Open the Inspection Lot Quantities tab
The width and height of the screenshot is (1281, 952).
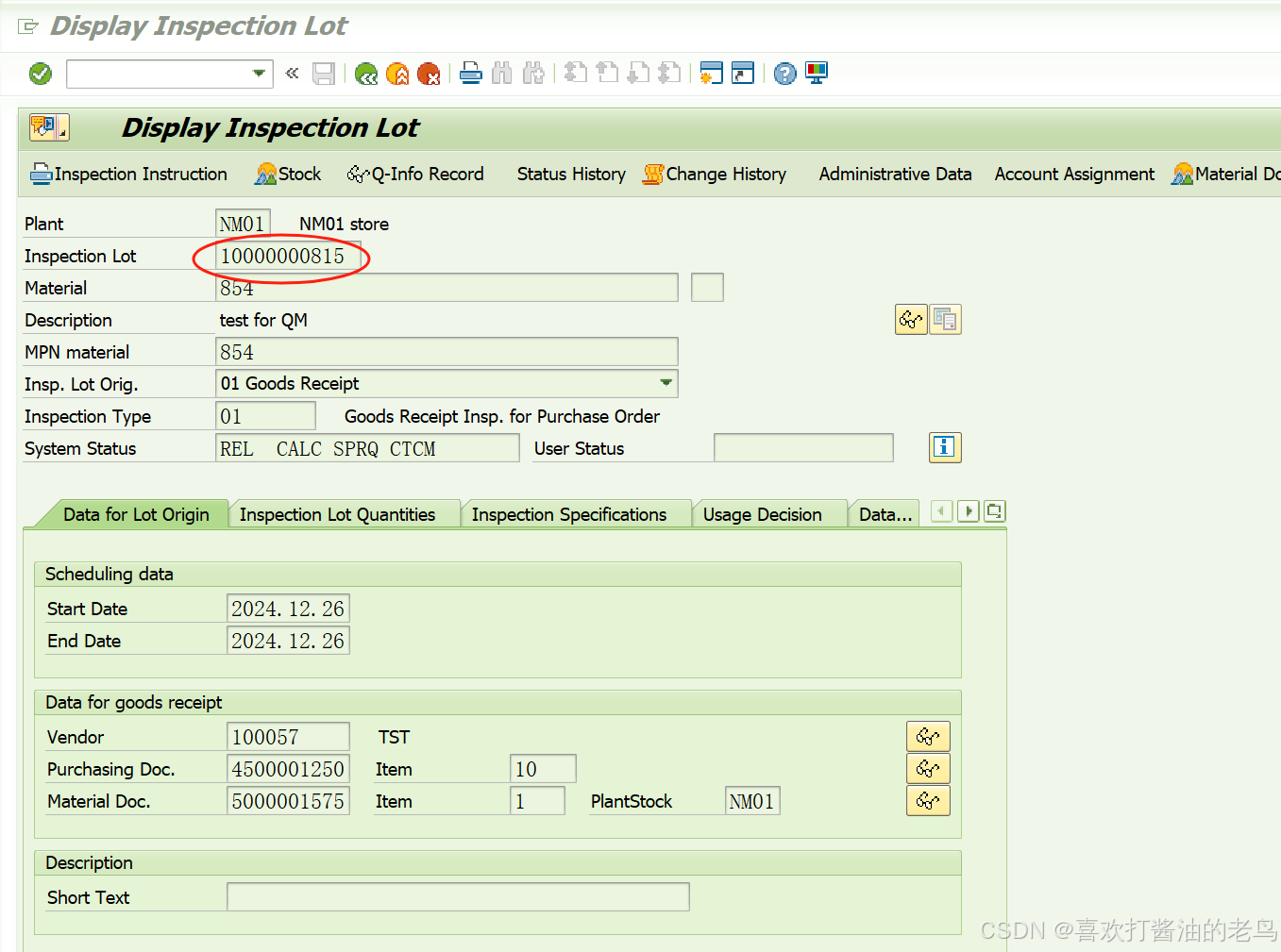337,514
